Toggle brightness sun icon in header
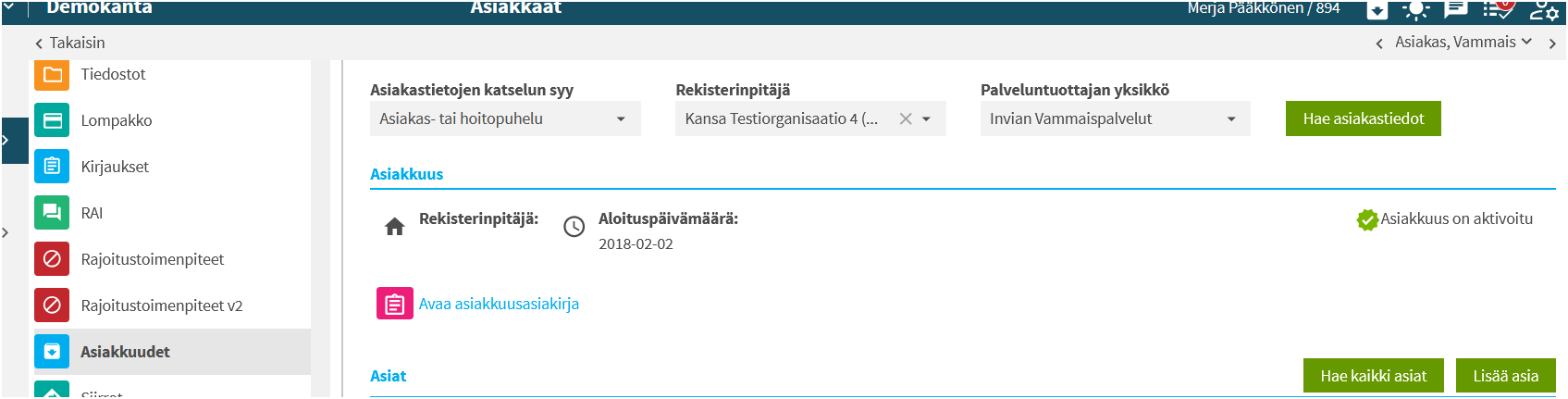Screen dimensions: 1568x399 (x=1415, y=10)
